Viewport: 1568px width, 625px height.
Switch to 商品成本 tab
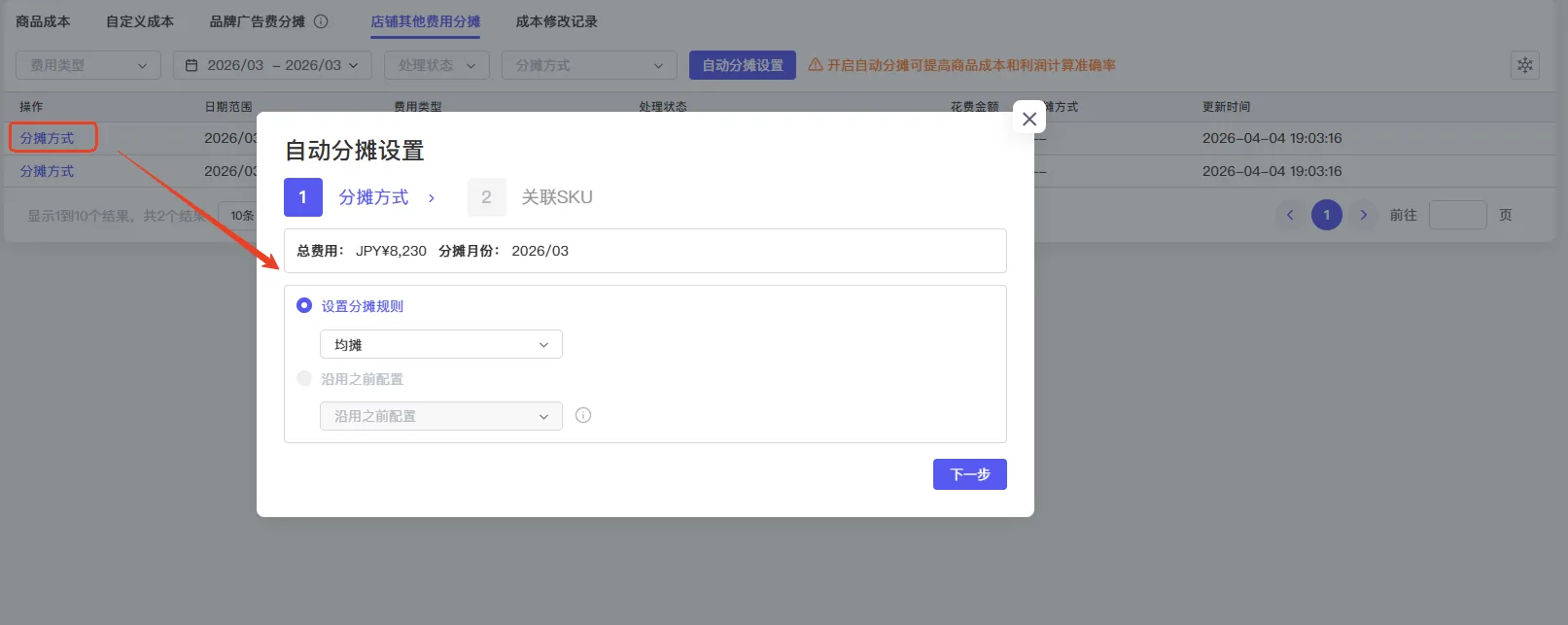coord(43,21)
